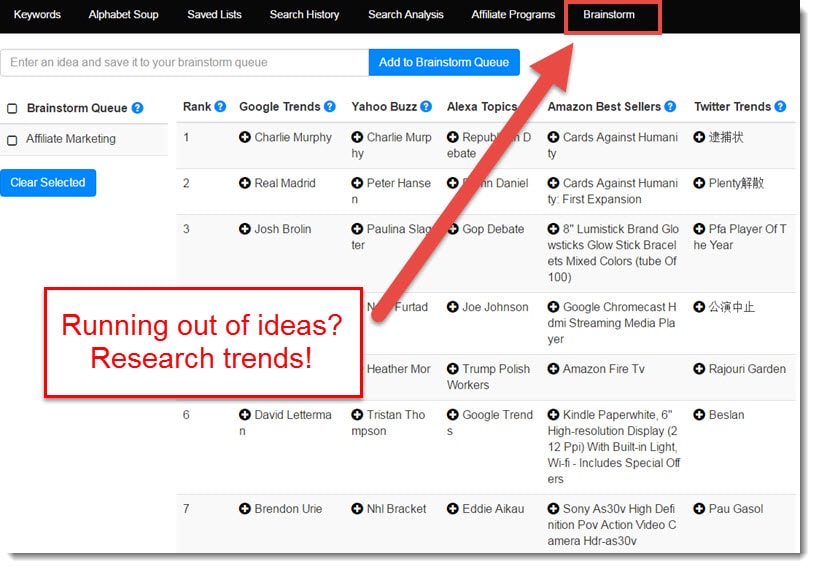Viewport: 815px width, 568px height.
Task: Add Joe Johnson using its plus icon
Action: coord(453,307)
